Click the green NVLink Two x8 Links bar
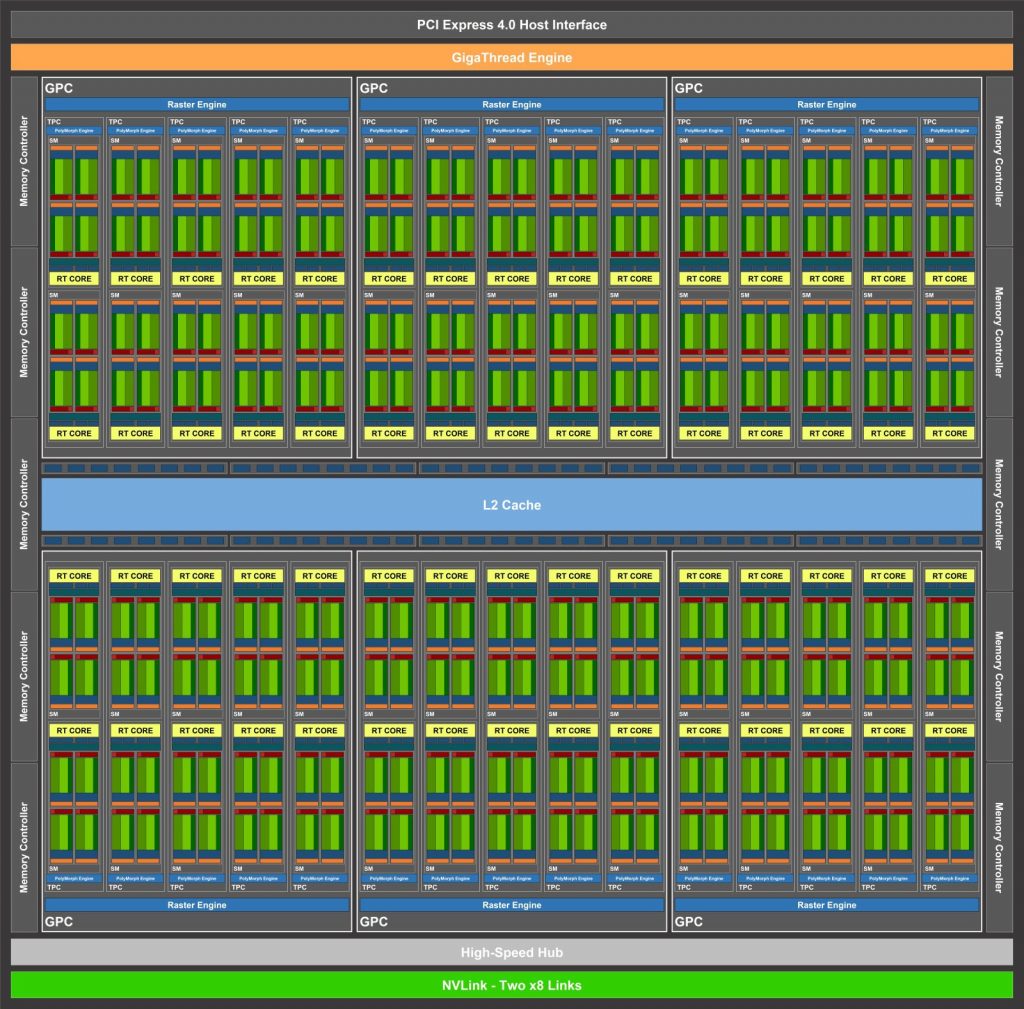1024x1009 pixels. 511,985
